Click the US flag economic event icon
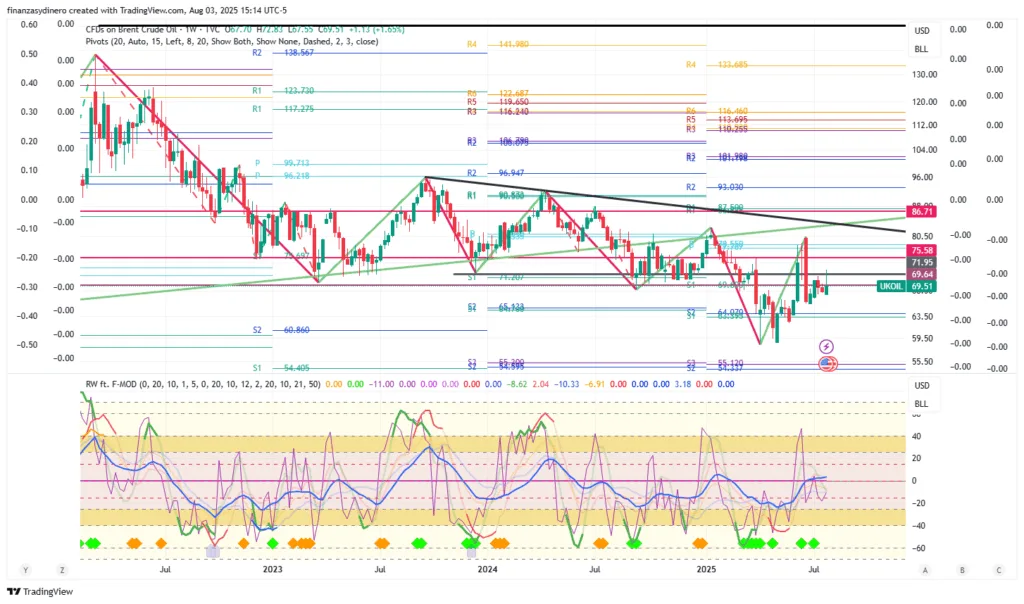Viewport: 1024px width, 604px height. 827,364
